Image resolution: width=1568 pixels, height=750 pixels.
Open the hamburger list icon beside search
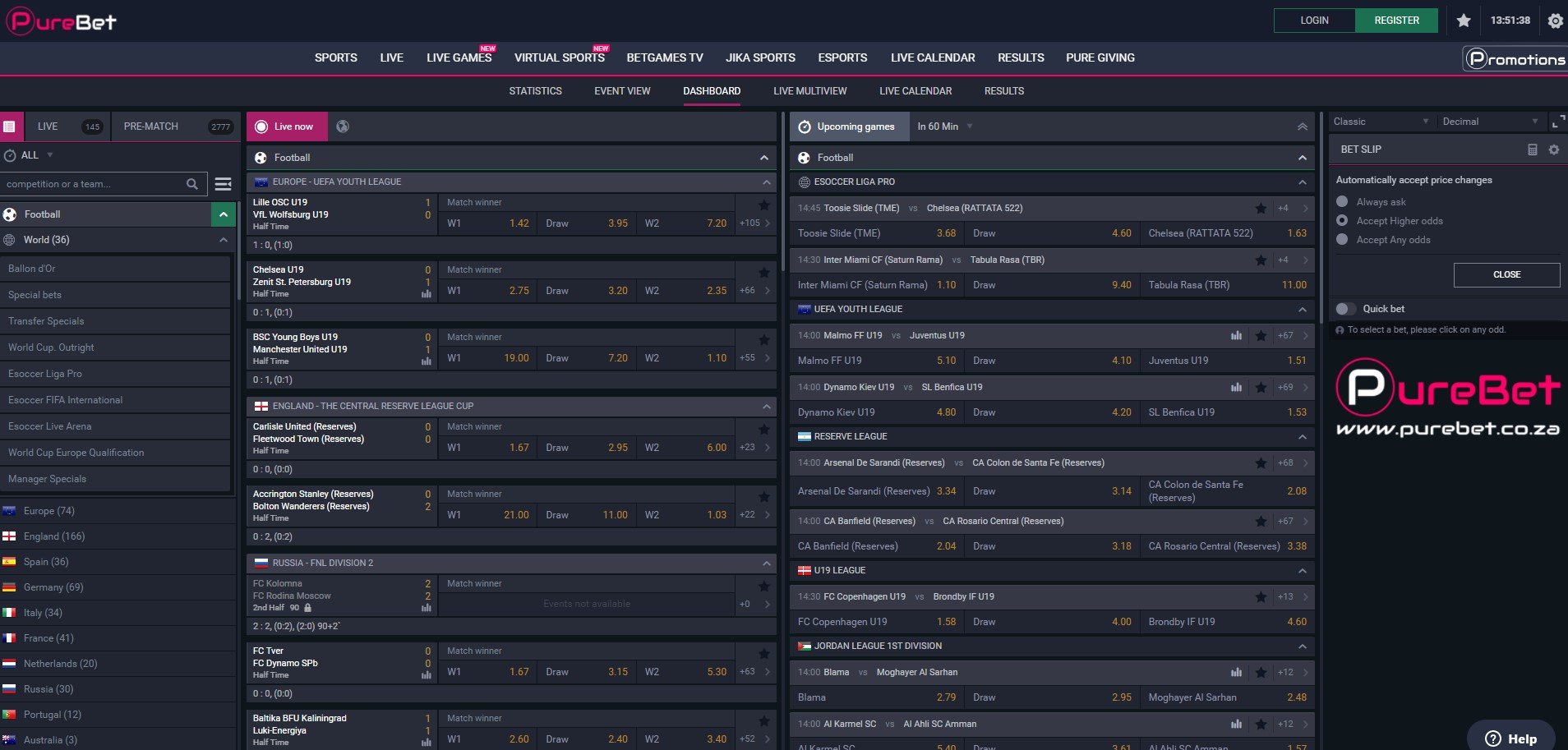point(223,184)
